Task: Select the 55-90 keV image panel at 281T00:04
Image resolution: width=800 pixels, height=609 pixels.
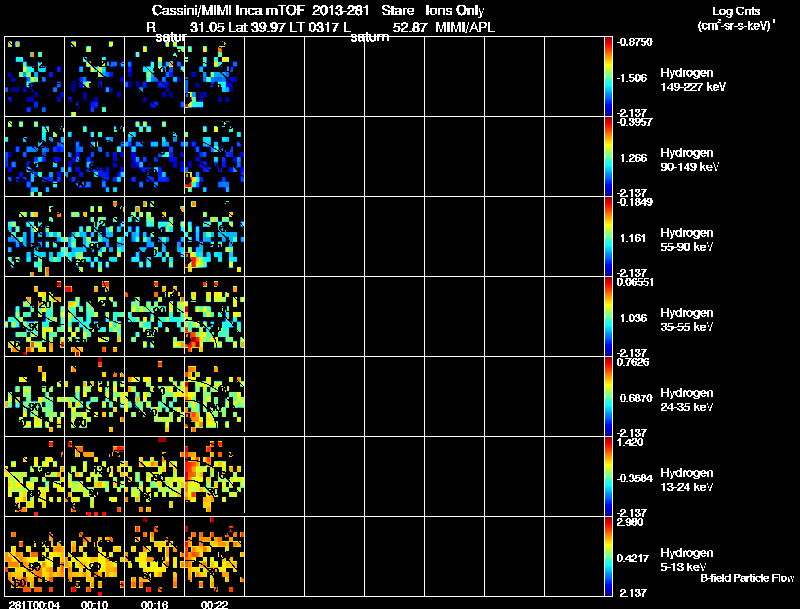Action: 35,237
